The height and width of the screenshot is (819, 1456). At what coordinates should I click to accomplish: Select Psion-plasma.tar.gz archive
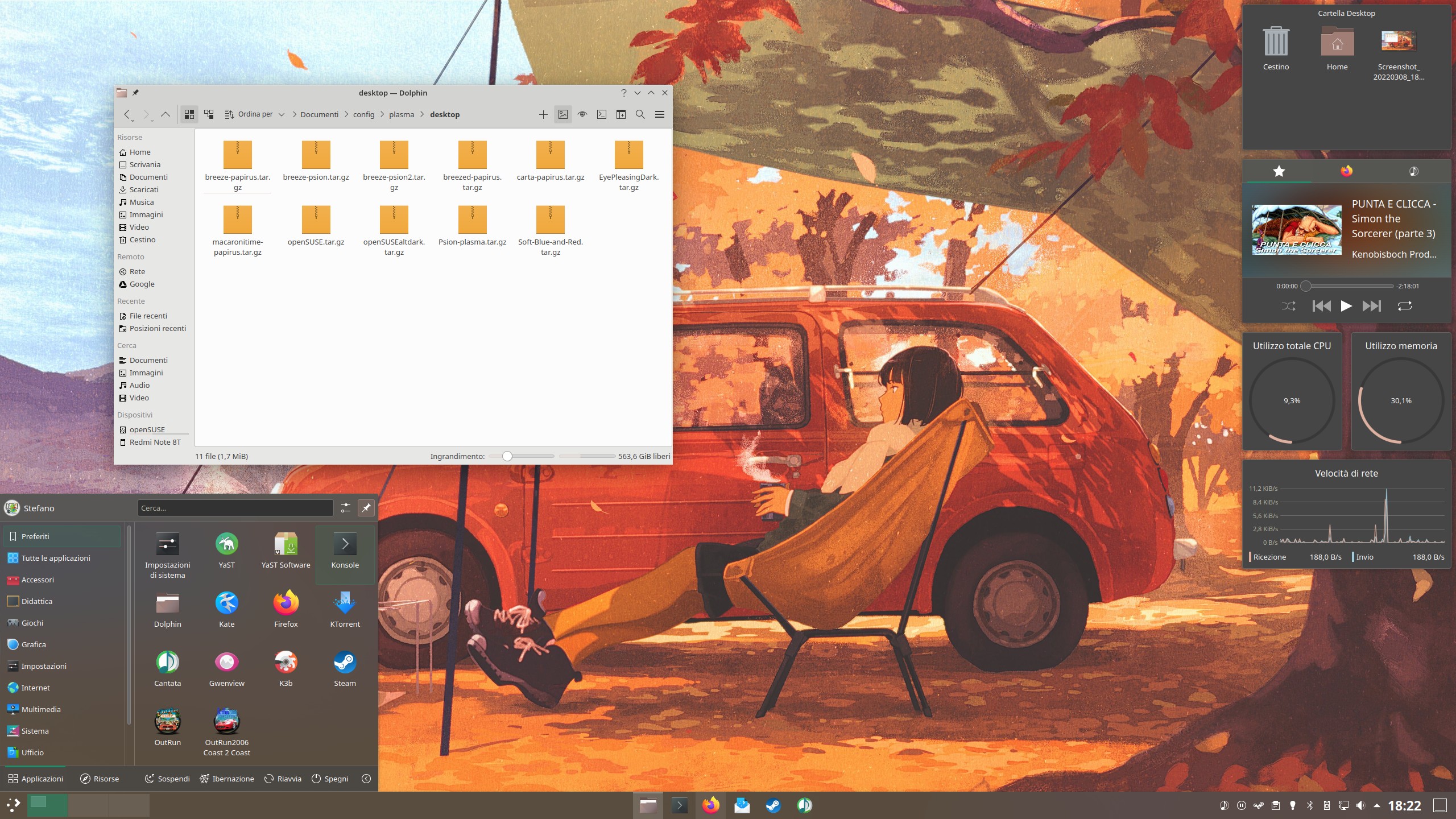click(473, 226)
